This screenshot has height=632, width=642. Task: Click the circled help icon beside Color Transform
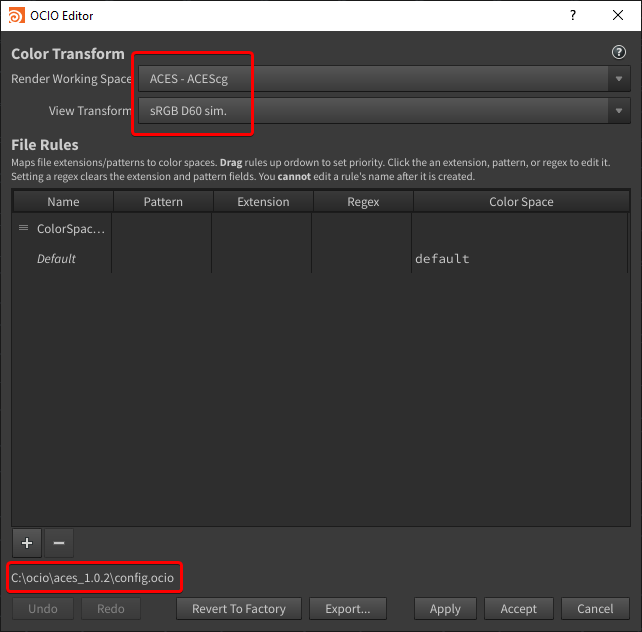619,52
